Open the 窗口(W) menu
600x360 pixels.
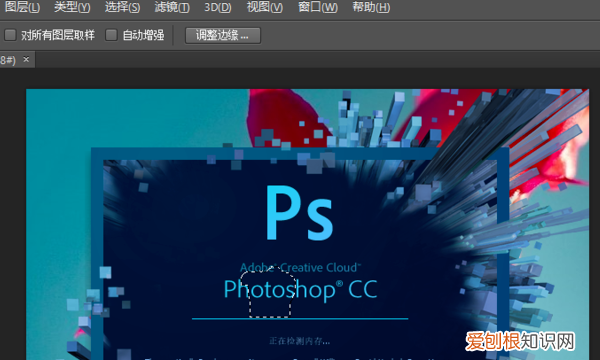(318, 7)
